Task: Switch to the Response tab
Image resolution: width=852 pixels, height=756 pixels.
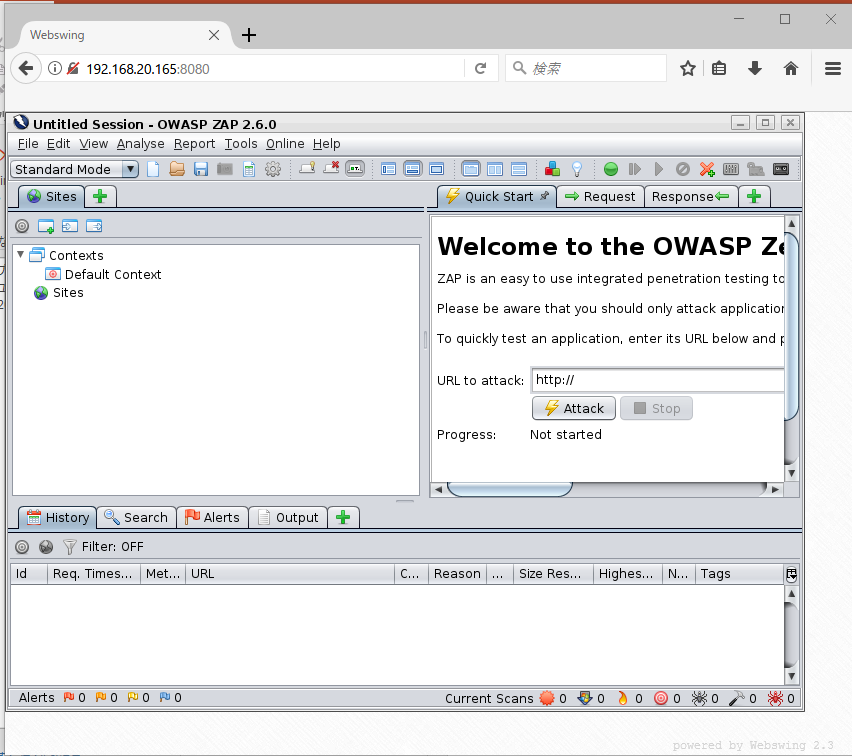Action: point(691,197)
